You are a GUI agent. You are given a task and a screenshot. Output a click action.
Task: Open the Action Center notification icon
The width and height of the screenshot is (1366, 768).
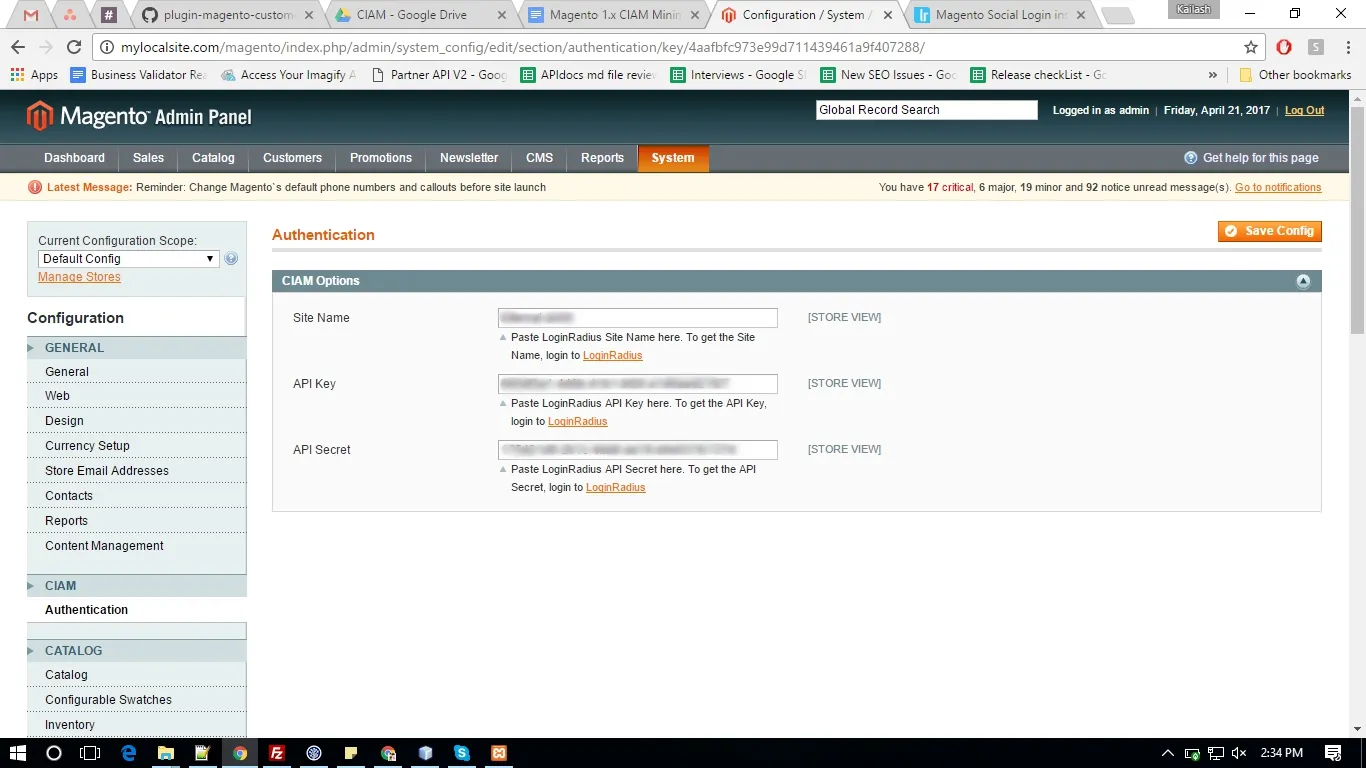pyautogui.click(x=1333, y=753)
